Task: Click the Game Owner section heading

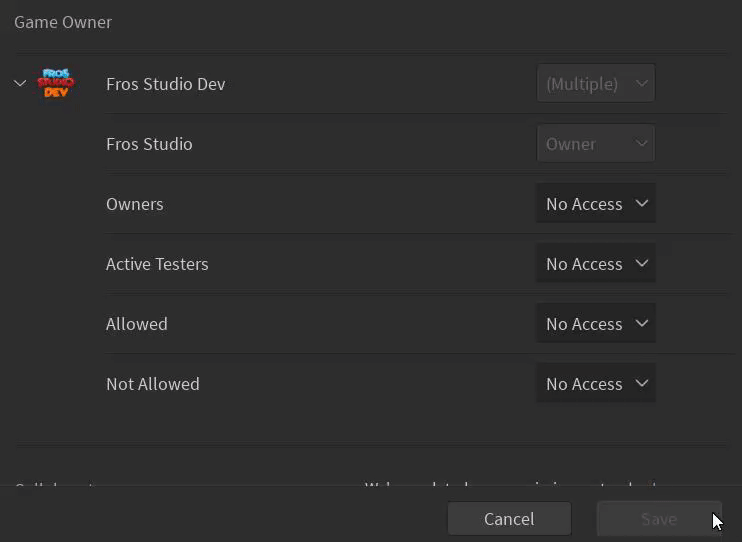Action: [x=63, y=22]
